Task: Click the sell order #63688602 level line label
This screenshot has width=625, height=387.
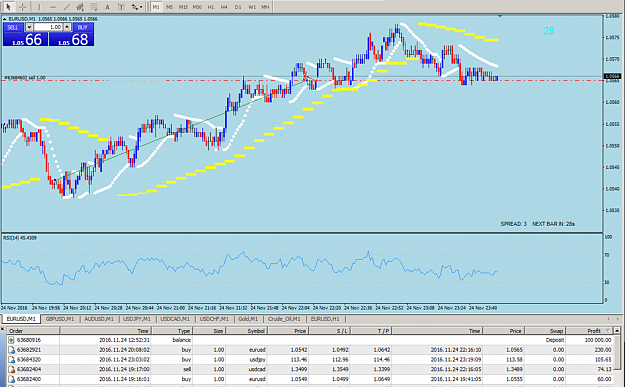Action: [x=25, y=78]
